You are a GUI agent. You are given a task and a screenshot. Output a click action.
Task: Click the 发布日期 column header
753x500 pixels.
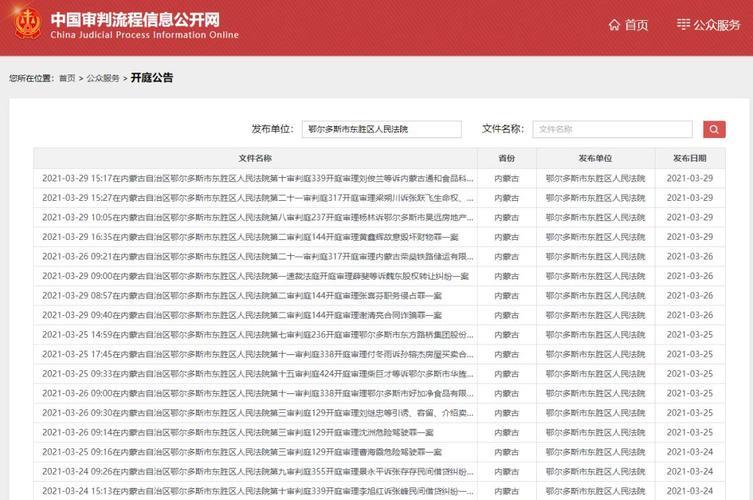(x=690, y=158)
